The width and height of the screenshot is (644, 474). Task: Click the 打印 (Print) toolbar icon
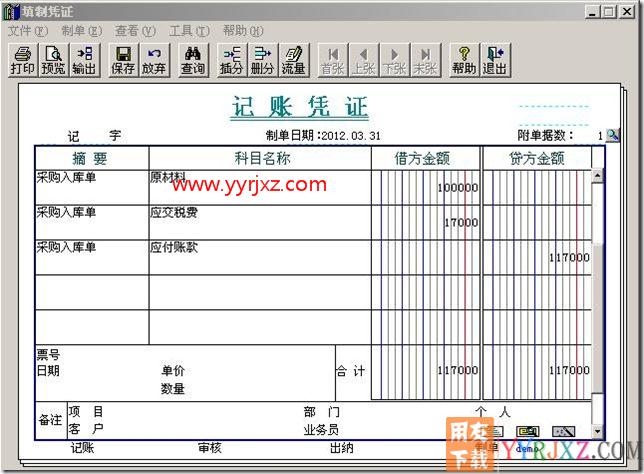[x=23, y=60]
